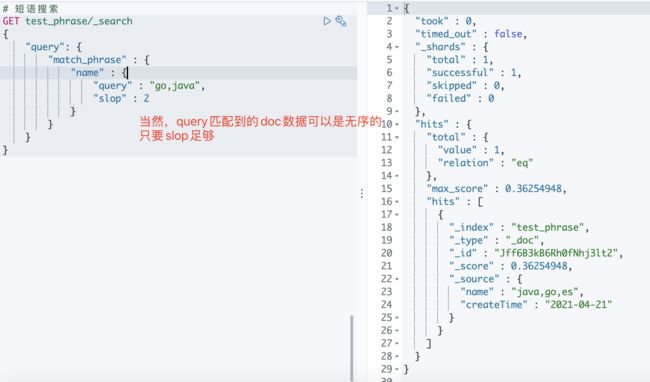Screen dimensions: 650x382
Task: Click the "createTime" value "2021-04-21"
Action: 578,305
